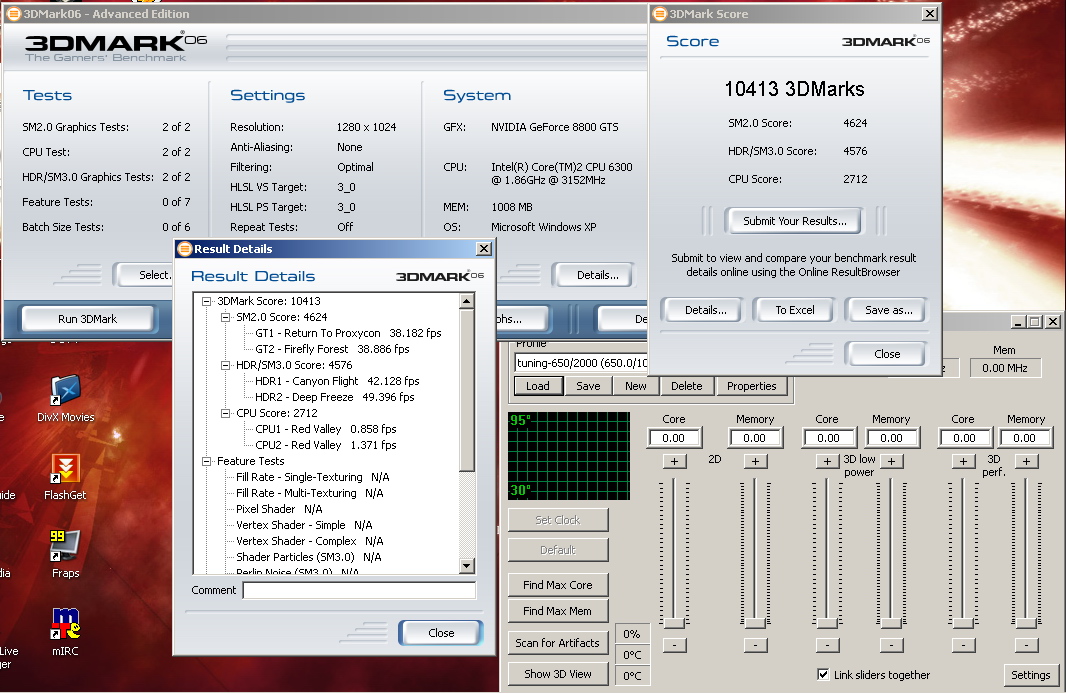Image resolution: width=1066 pixels, height=694 pixels.
Task: Click the Result Details scrollbar down arrow
Action: click(x=466, y=566)
